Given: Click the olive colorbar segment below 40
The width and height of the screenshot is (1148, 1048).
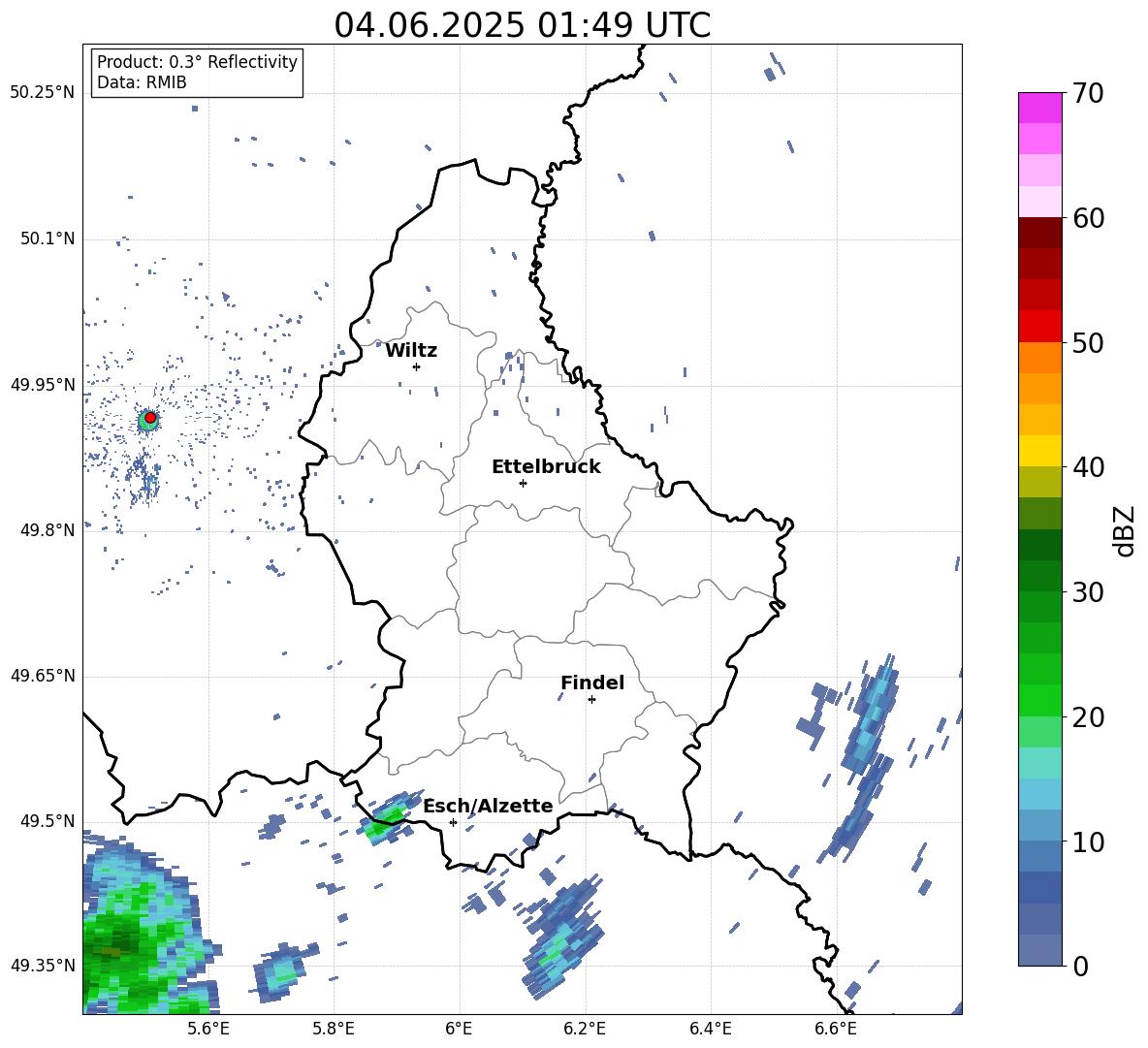Looking at the screenshot, I should 1039,482.
